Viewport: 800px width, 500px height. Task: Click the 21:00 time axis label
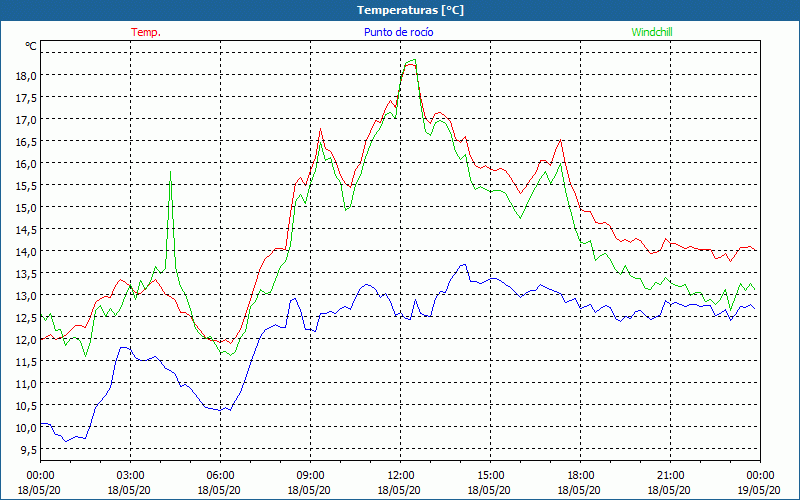[x=670, y=476]
